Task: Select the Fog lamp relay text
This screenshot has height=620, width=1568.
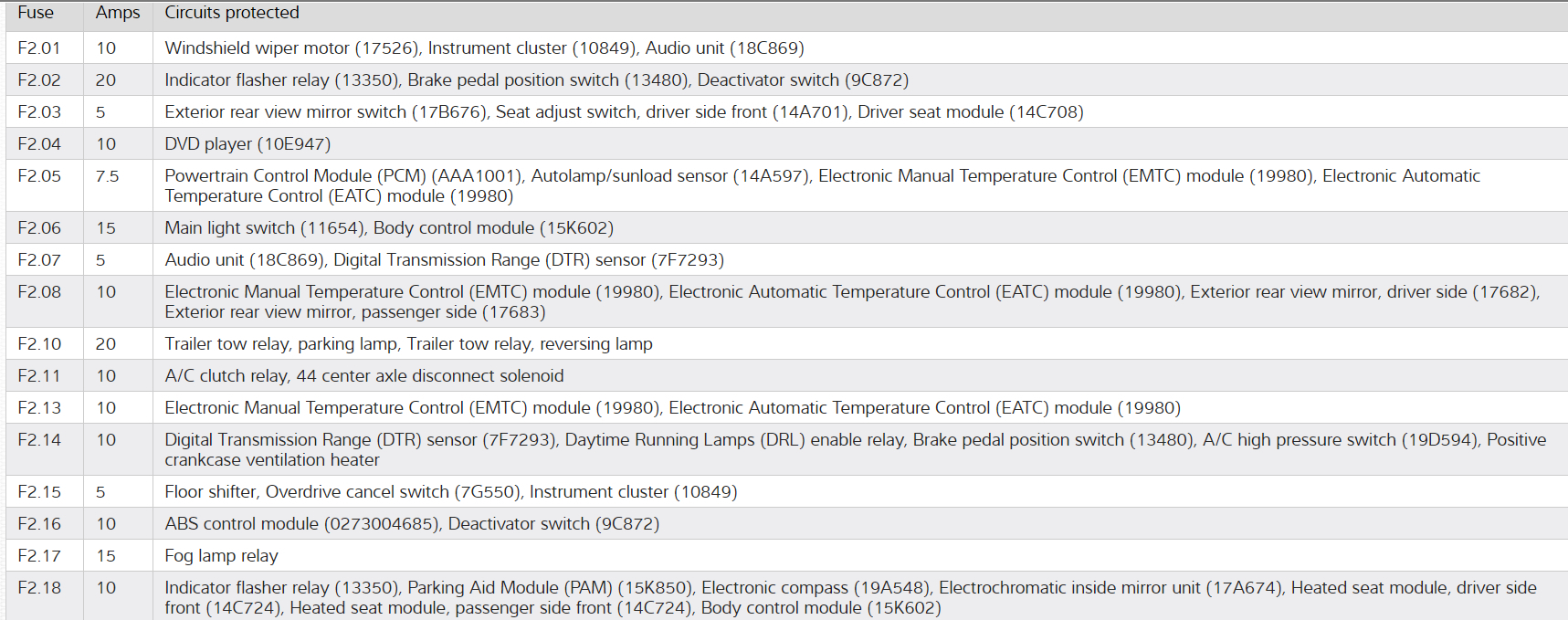Action: pos(222,556)
